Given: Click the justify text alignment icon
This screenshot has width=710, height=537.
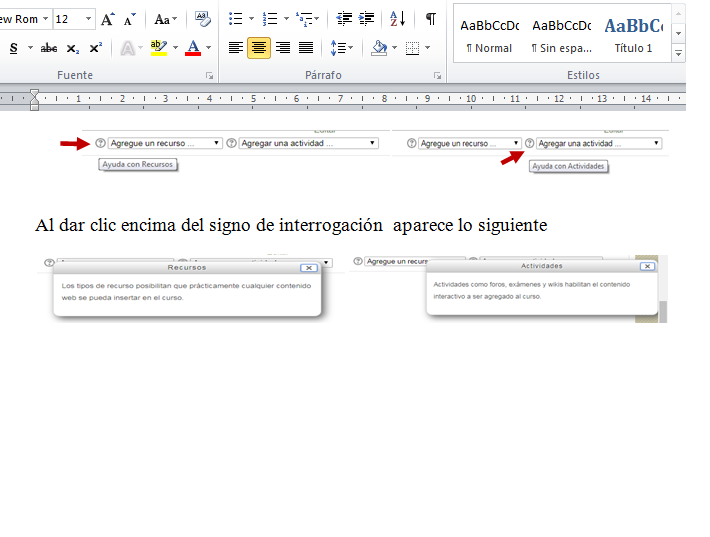Looking at the screenshot, I should pyautogui.click(x=306, y=48).
